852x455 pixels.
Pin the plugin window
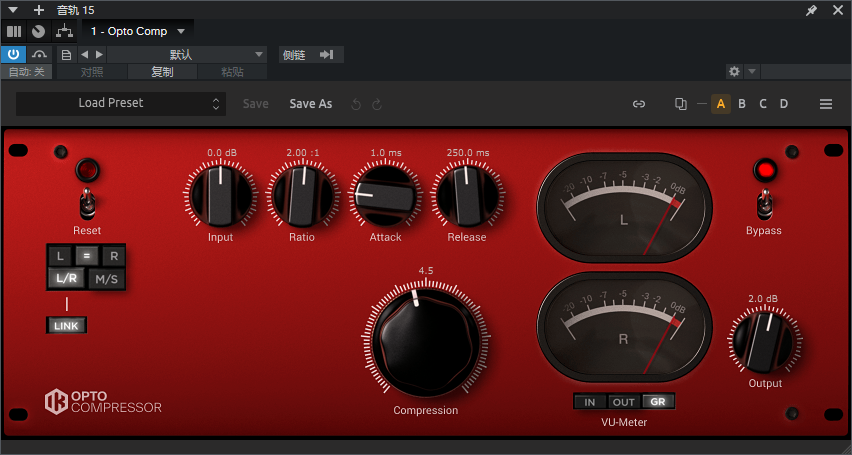(811, 10)
